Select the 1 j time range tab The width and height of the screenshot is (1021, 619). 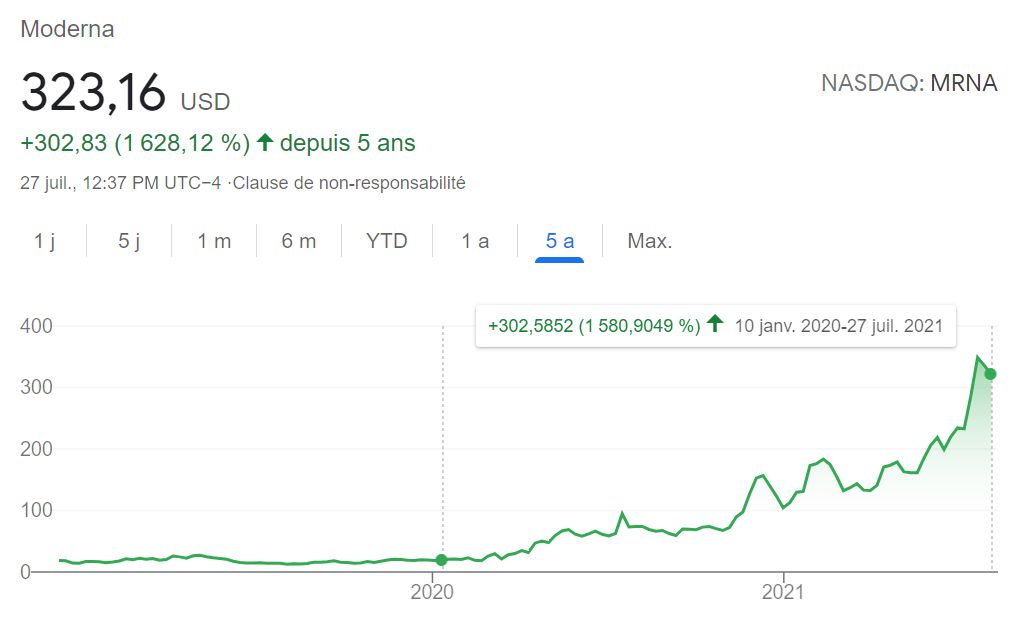[x=44, y=241]
